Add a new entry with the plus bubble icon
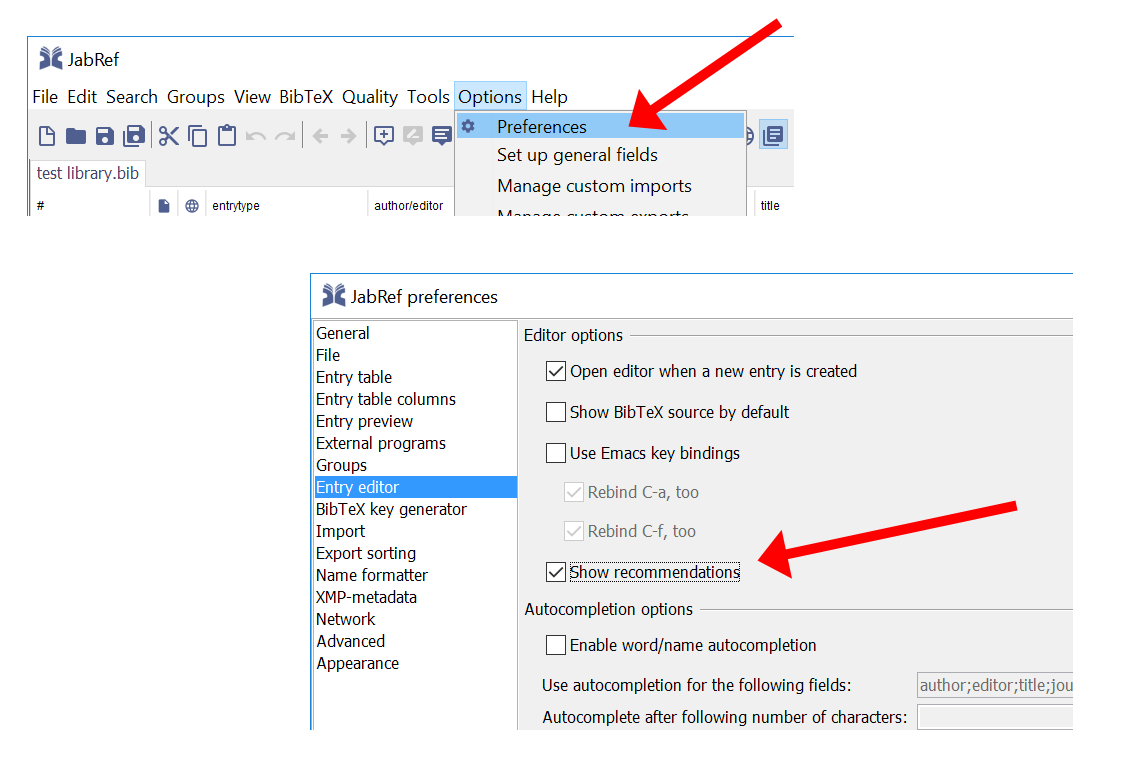 pyautogui.click(x=383, y=135)
